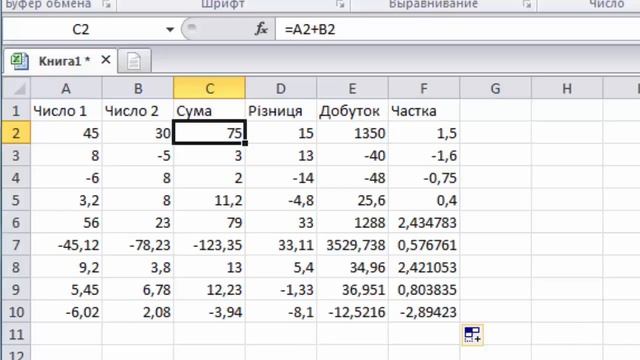Select row 5 header
The image size is (640, 360).
click(x=16, y=200)
